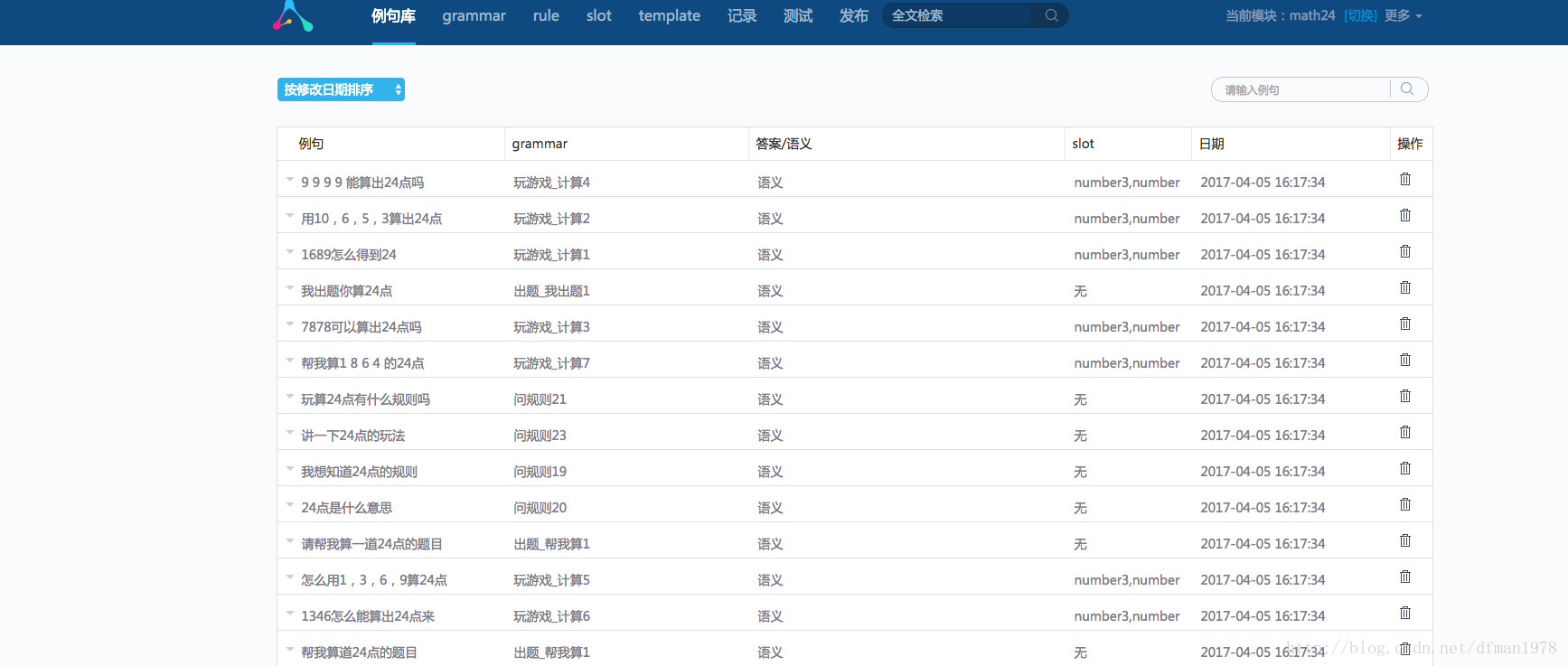
Task: Click the [切换] module switch link
Action: point(1360,15)
